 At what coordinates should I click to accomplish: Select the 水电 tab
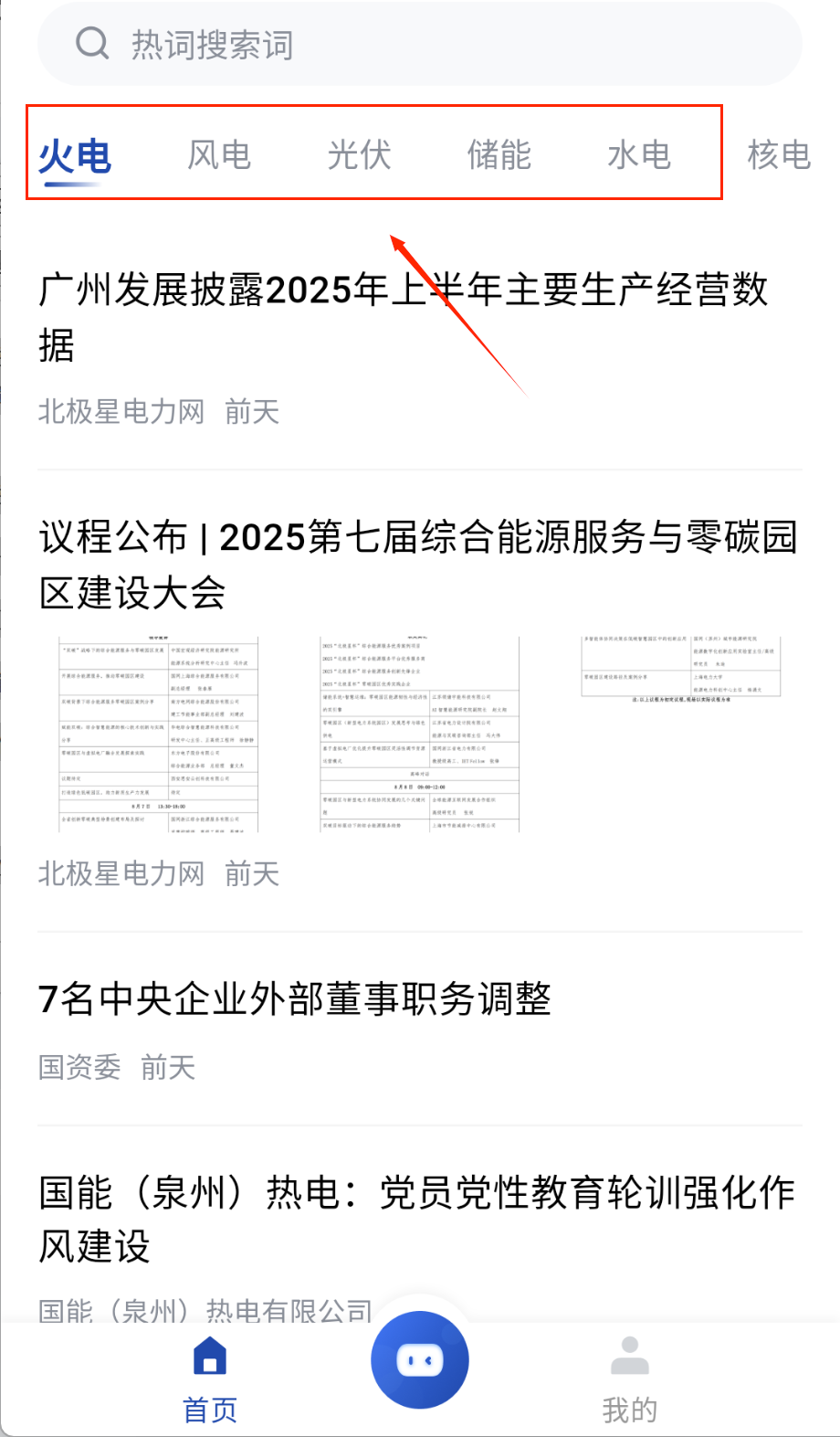[x=639, y=154]
